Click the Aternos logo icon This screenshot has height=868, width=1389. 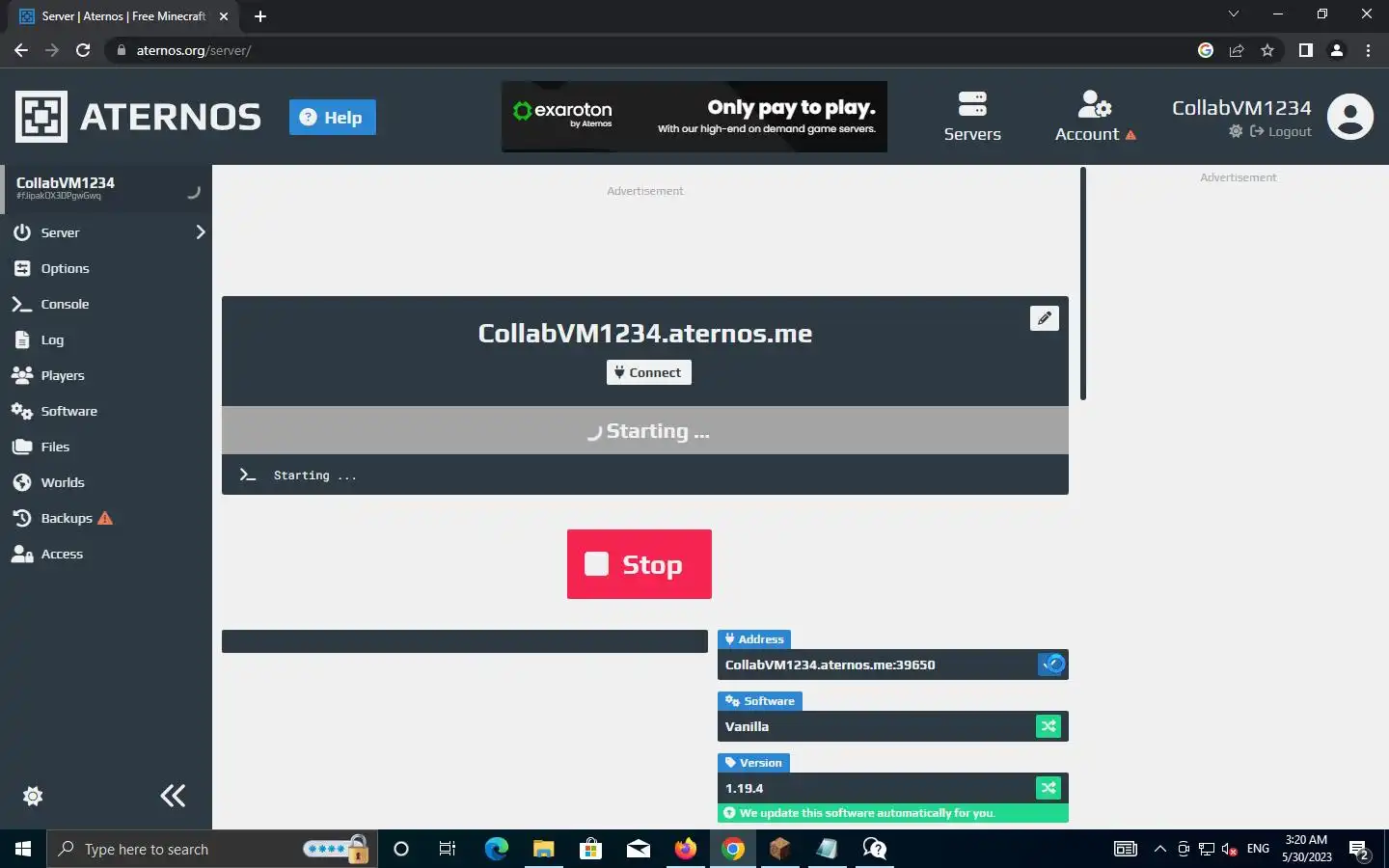click(41, 117)
